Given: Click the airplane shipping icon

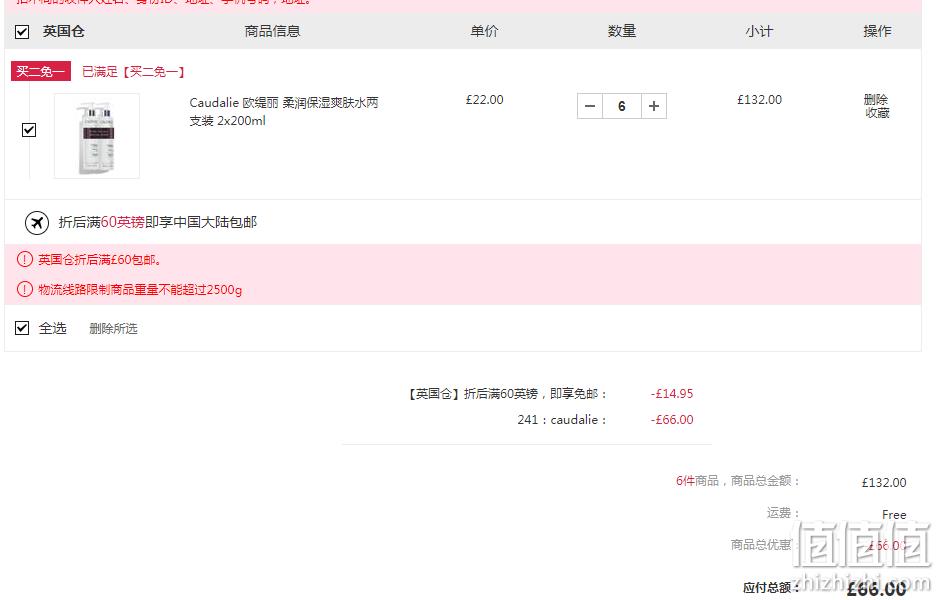Looking at the screenshot, I should (x=37, y=222).
